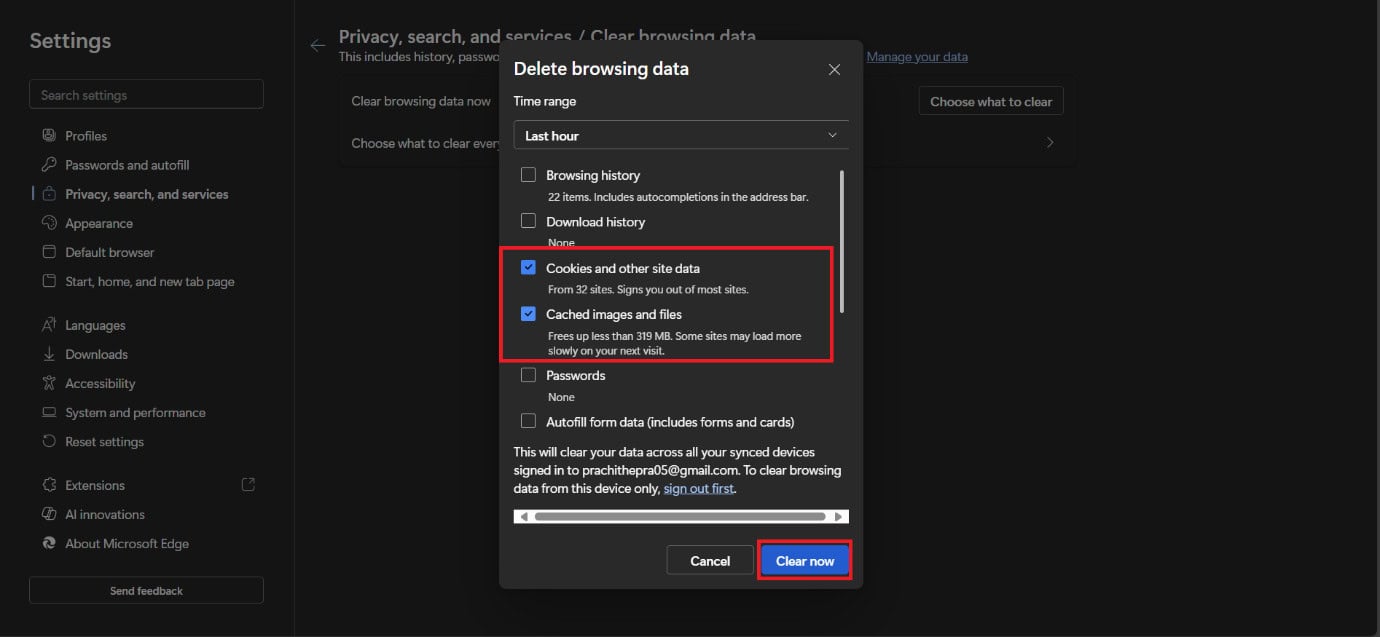Screen dimensions: 1380x637
Task: Select Reset settings in the sidebar
Action: click(104, 441)
